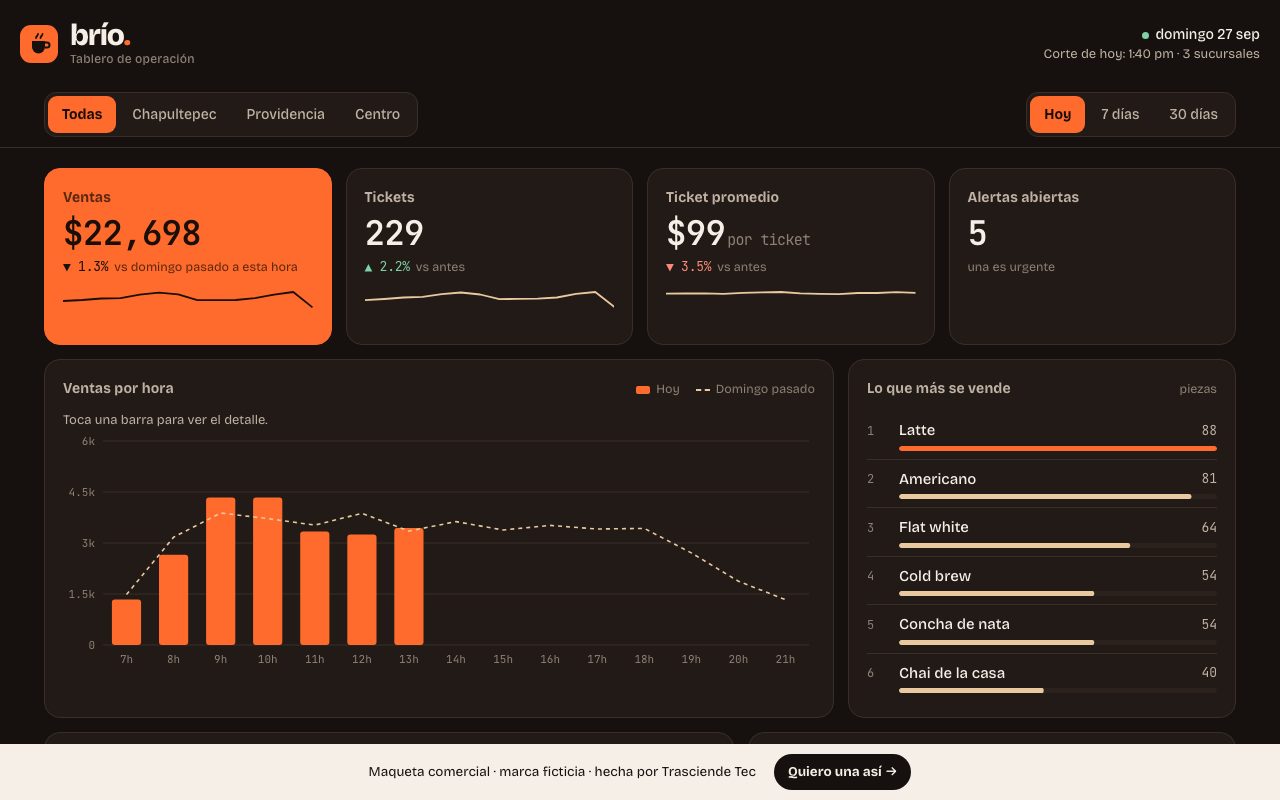
Task: Click the 11h sales bar
Action: click(x=314, y=588)
